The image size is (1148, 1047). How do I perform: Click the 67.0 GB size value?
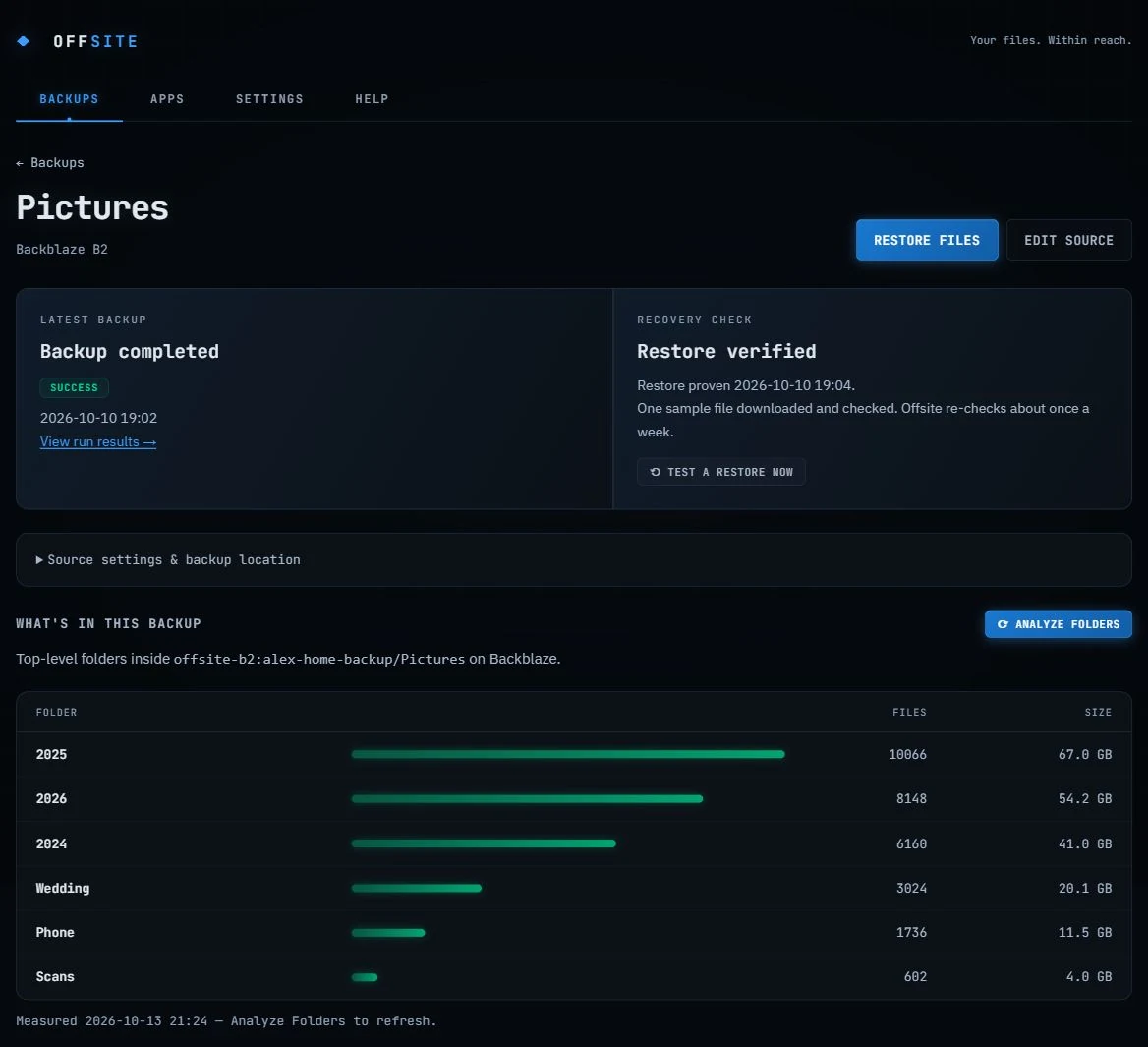coord(1085,754)
